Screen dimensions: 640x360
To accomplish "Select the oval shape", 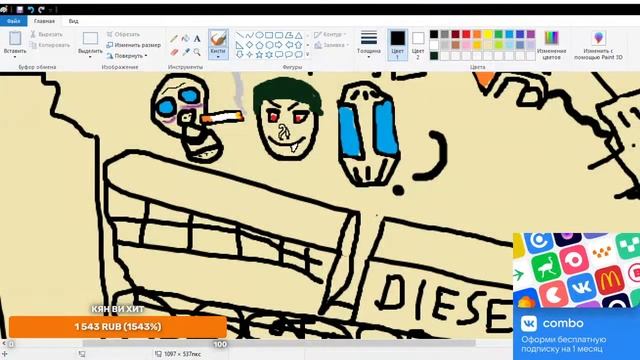I will tap(260, 36).
